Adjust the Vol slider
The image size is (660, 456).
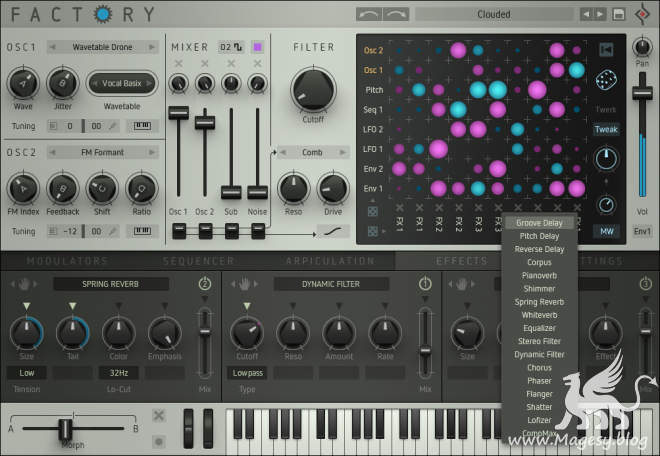click(642, 92)
